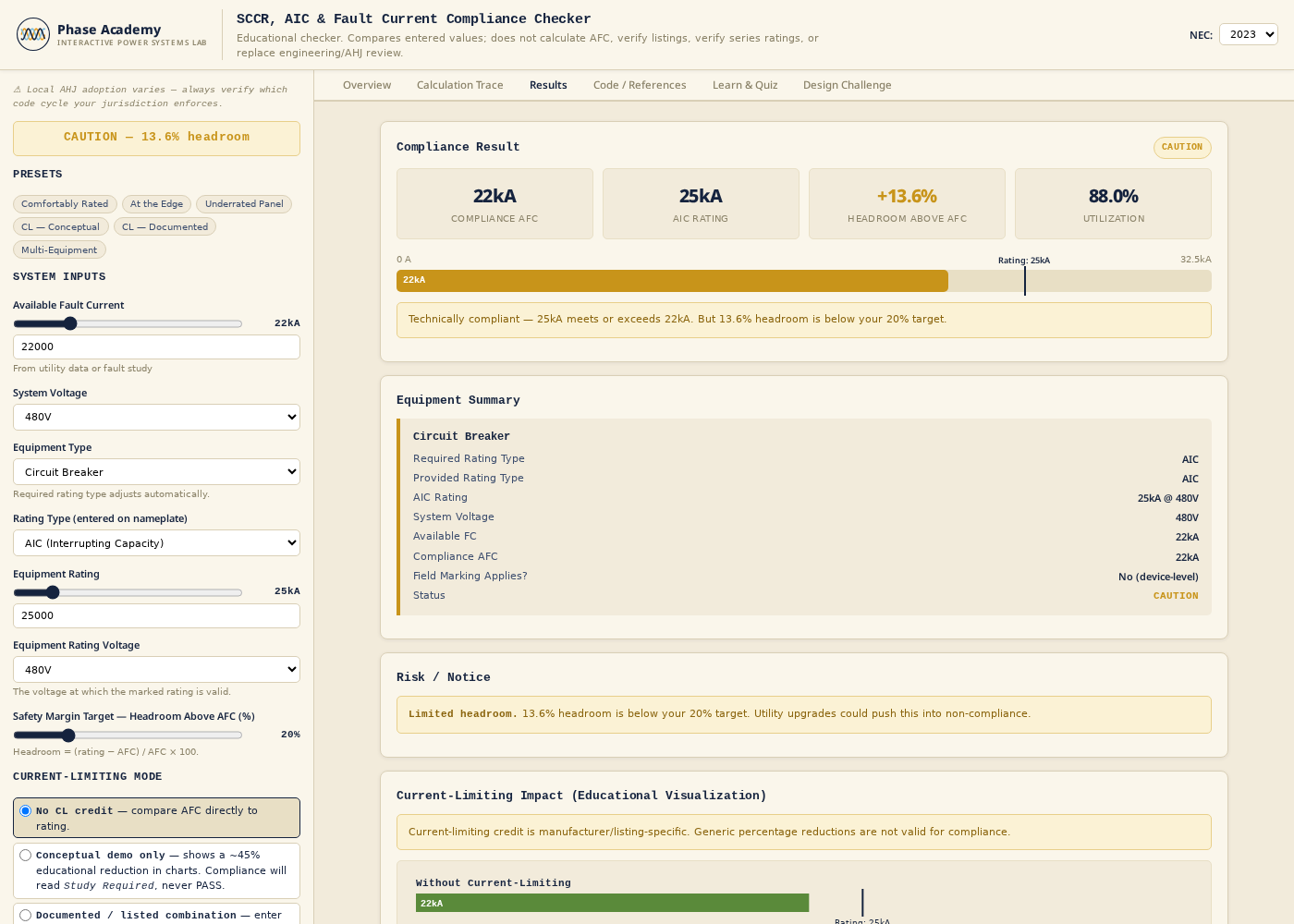1294x924 pixels.
Task: Switch to the Design Challenge tab
Action: point(848,85)
